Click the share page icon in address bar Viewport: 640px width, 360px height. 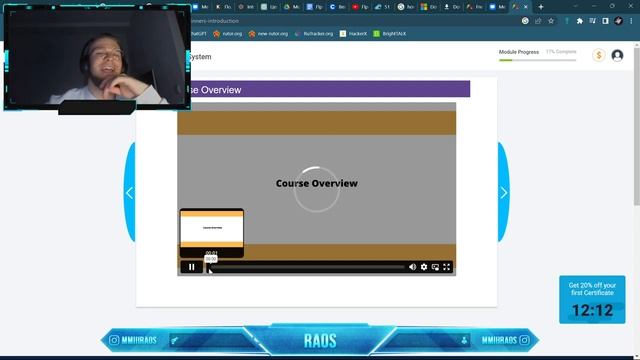[x=538, y=21]
